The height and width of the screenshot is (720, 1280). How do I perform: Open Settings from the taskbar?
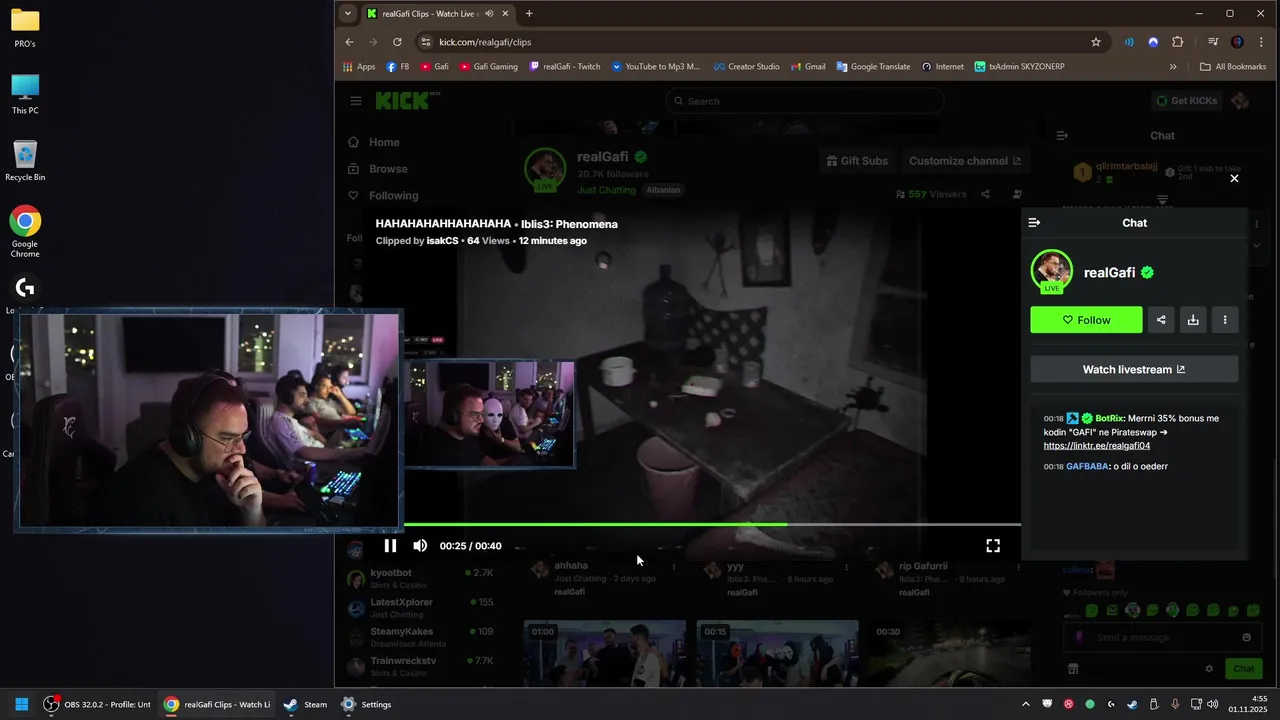point(366,704)
